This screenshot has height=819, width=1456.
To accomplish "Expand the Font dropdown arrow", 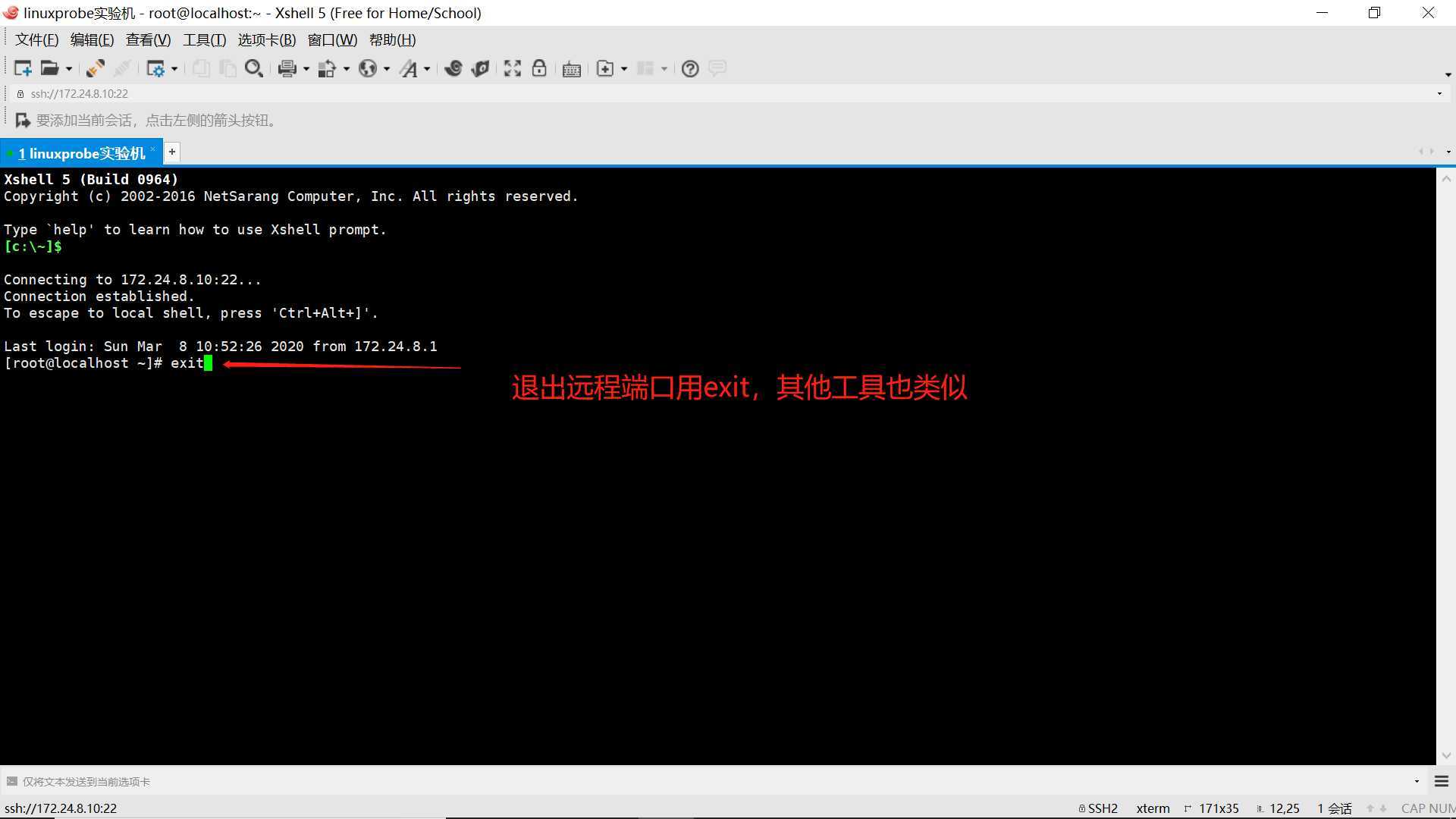I will pyautogui.click(x=427, y=69).
